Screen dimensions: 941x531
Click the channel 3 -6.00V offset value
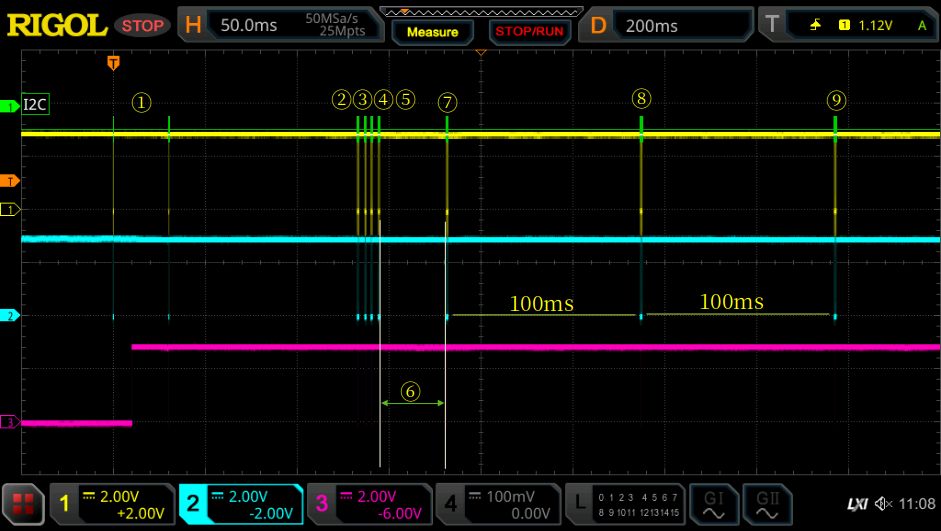pos(399,514)
